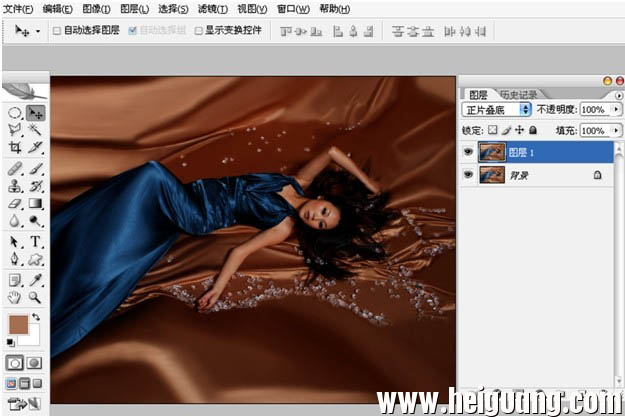Select the Eraser tool
The image size is (625, 417).
15,204
